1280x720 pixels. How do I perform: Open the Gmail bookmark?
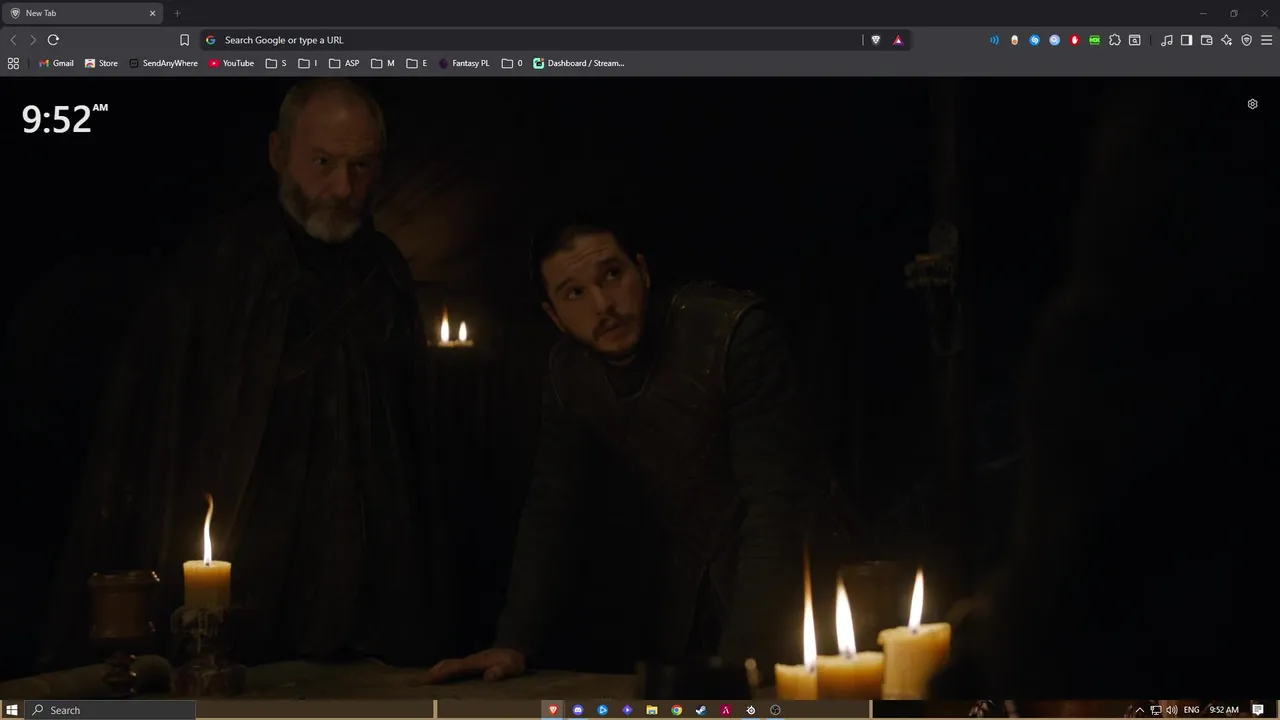click(56, 63)
